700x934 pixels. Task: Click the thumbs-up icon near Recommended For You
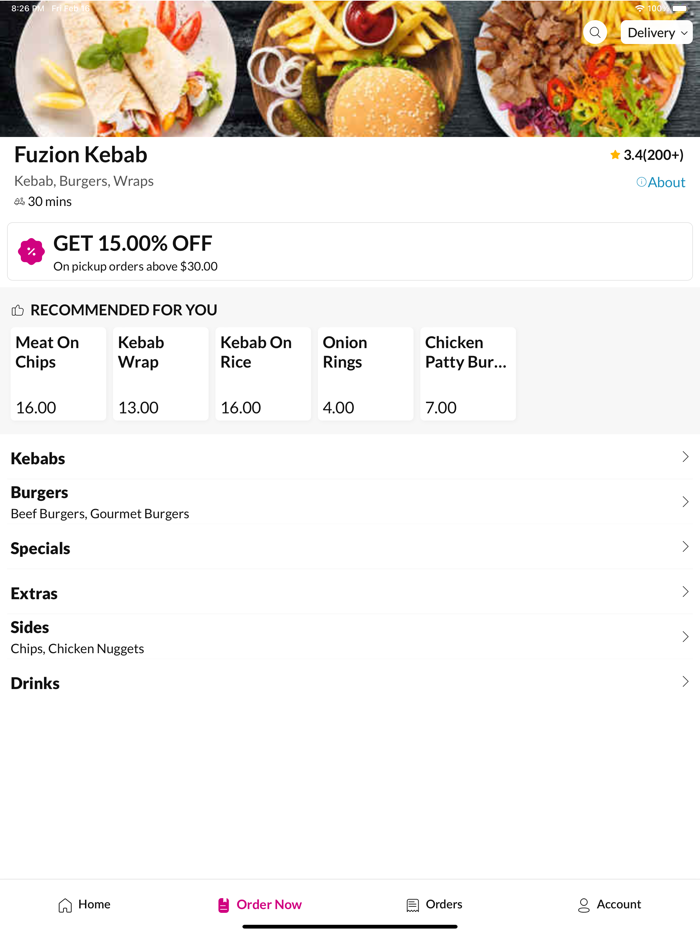click(17, 310)
